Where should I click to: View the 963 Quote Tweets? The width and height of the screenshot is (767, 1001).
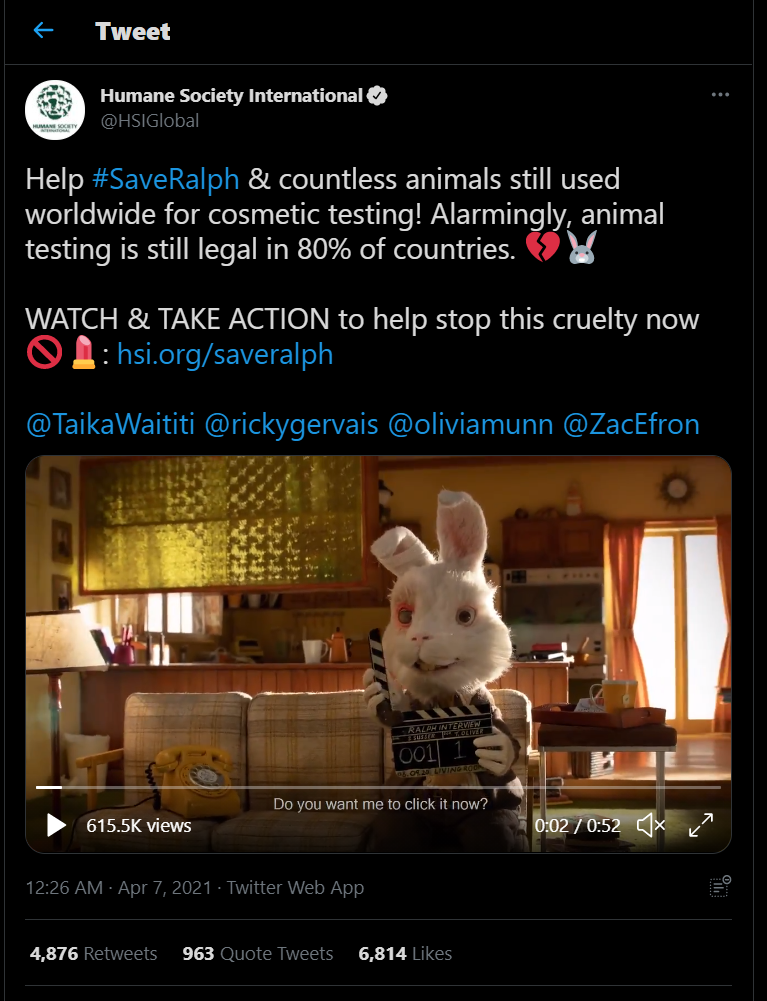[257, 953]
